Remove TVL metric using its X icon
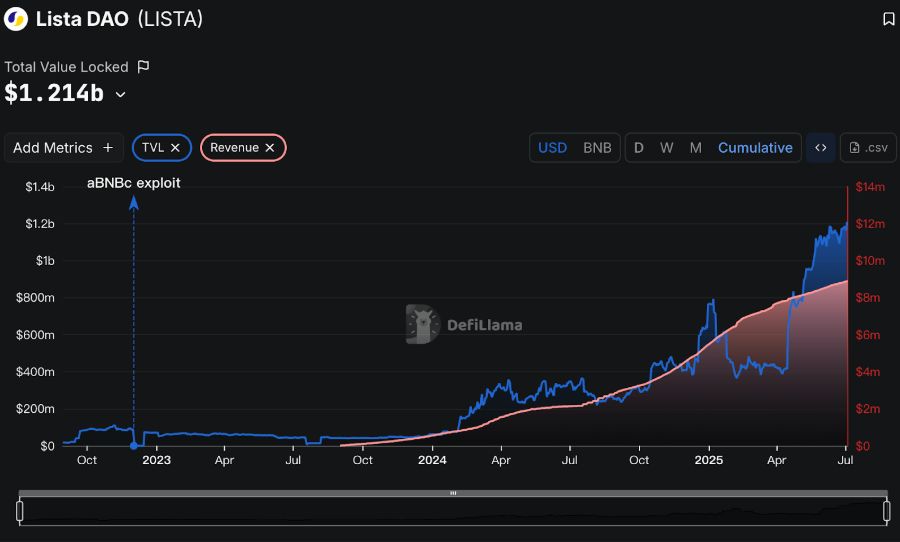Viewport: 900px width, 542px height. tap(175, 148)
